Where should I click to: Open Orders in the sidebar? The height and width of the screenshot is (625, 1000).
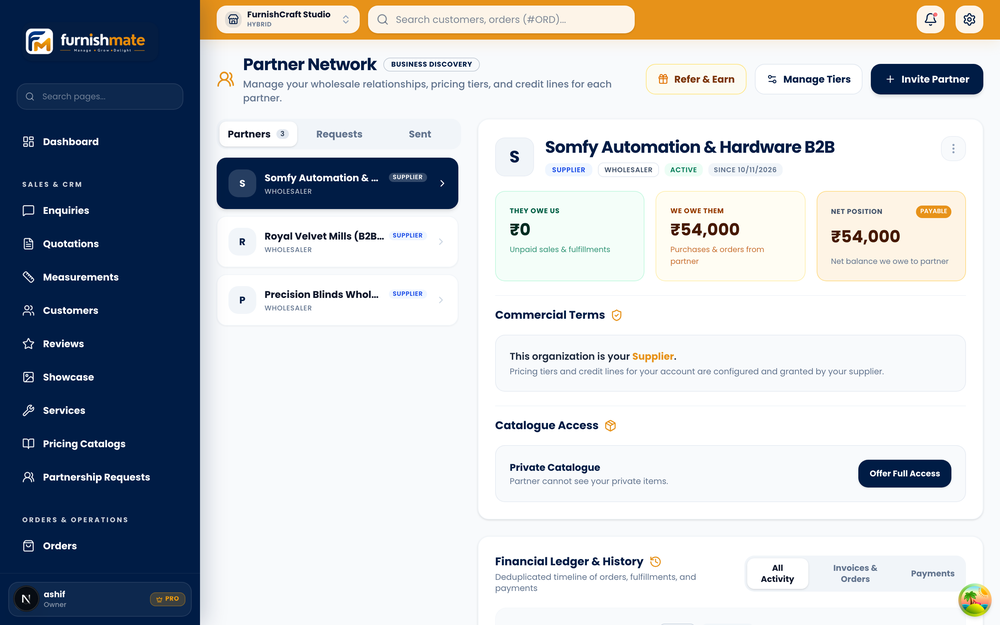pyautogui.click(x=99, y=546)
